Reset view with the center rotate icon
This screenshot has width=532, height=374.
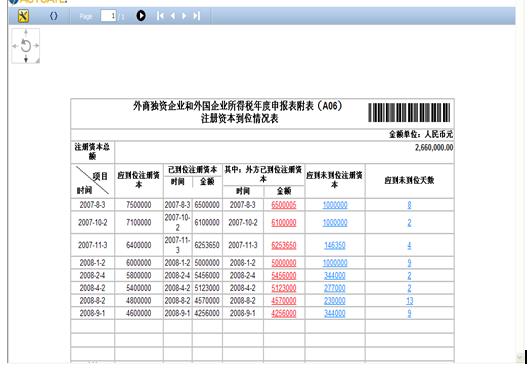tap(26, 46)
